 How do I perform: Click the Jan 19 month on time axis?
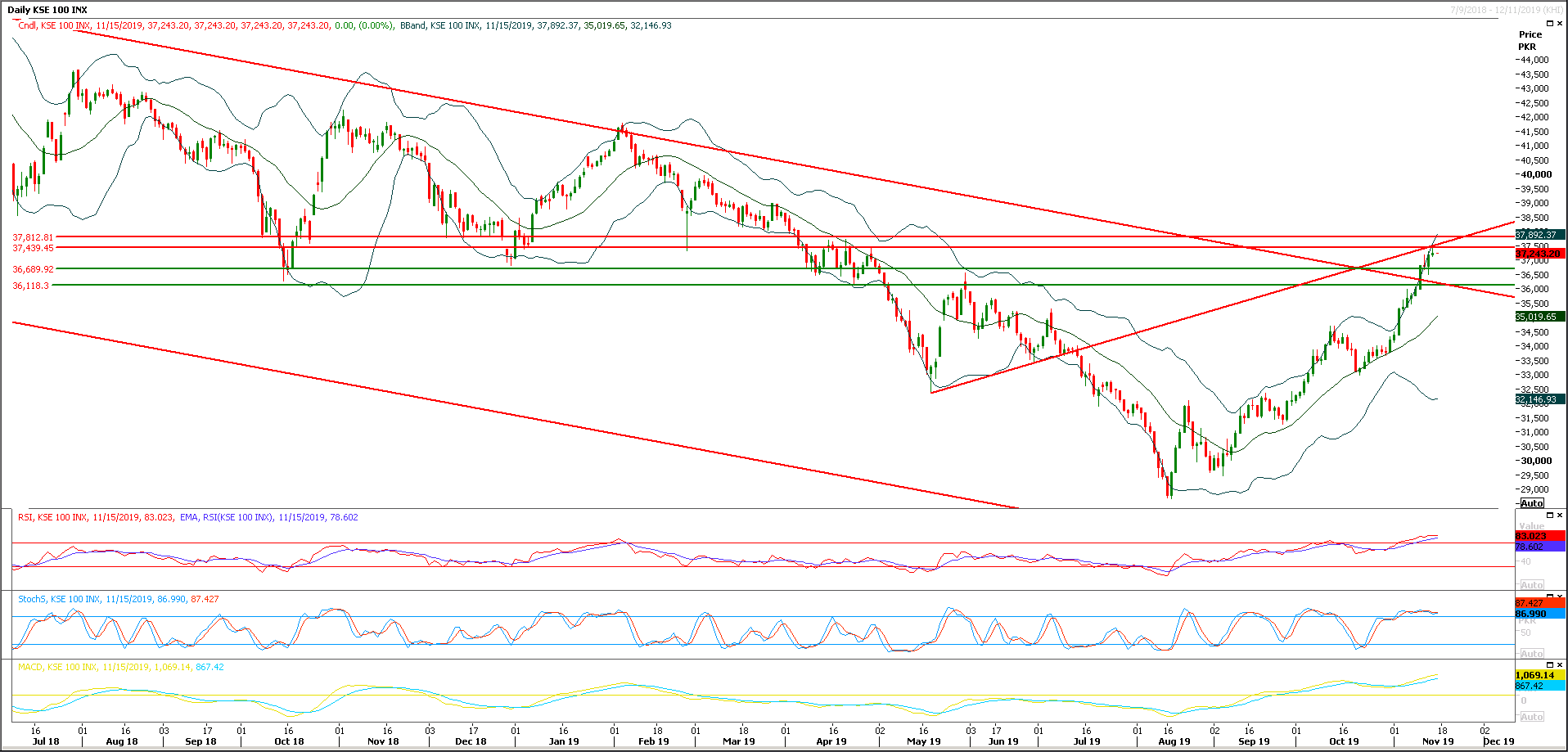coord(564,741)
